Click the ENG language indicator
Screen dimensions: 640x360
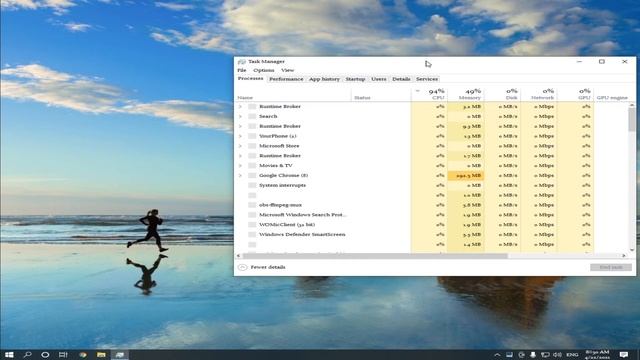tap(572, 355)
